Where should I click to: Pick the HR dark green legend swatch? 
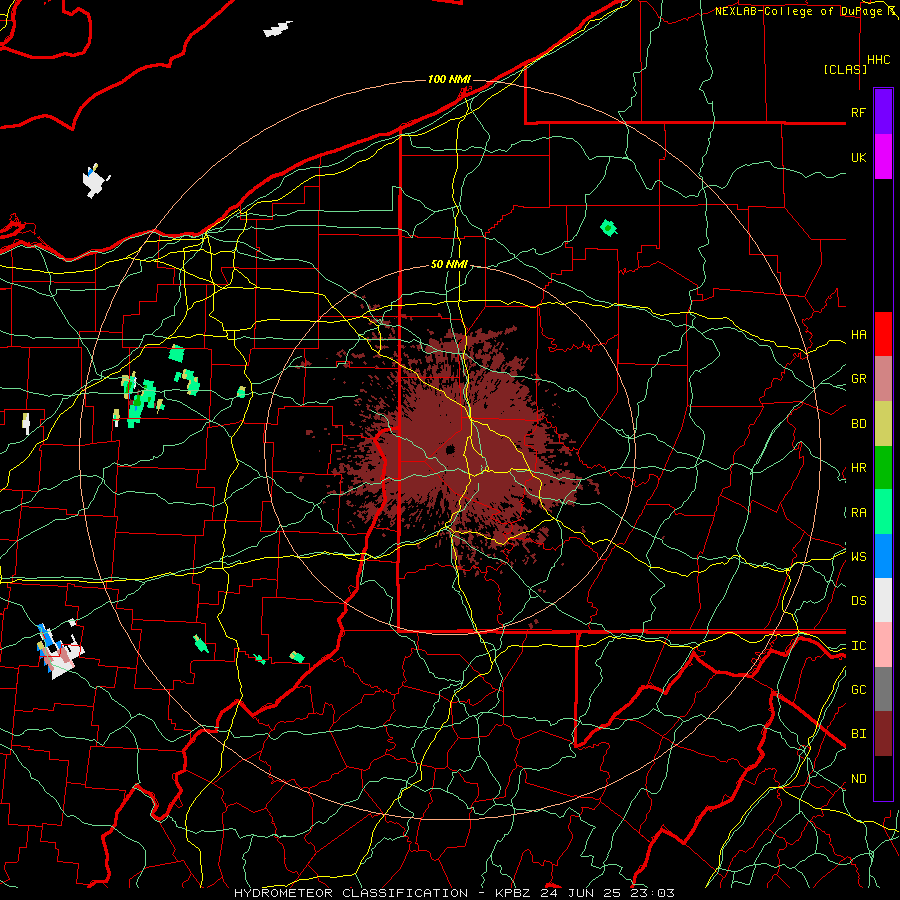(883, 467)
